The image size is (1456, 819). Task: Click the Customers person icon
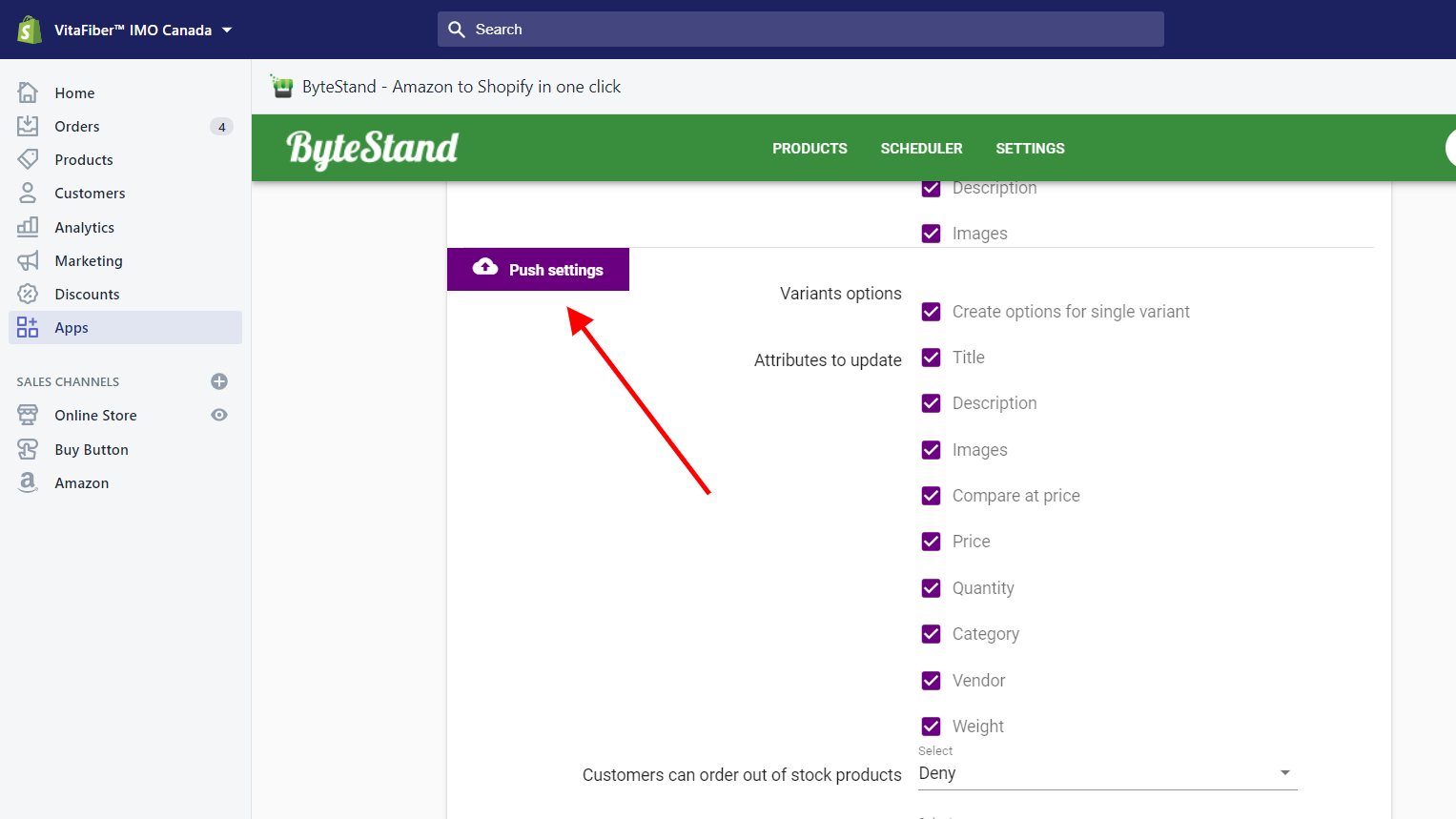pos(28,193)
